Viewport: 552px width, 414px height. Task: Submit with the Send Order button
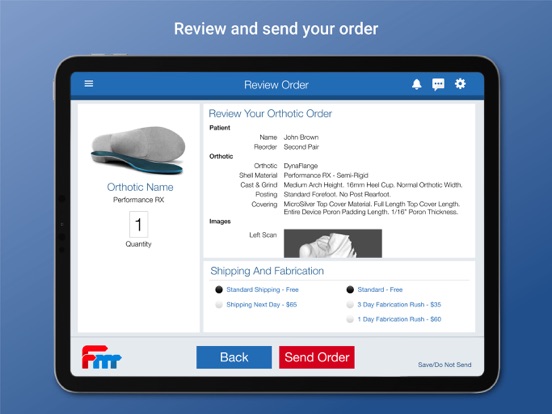(x=317, y=357)
